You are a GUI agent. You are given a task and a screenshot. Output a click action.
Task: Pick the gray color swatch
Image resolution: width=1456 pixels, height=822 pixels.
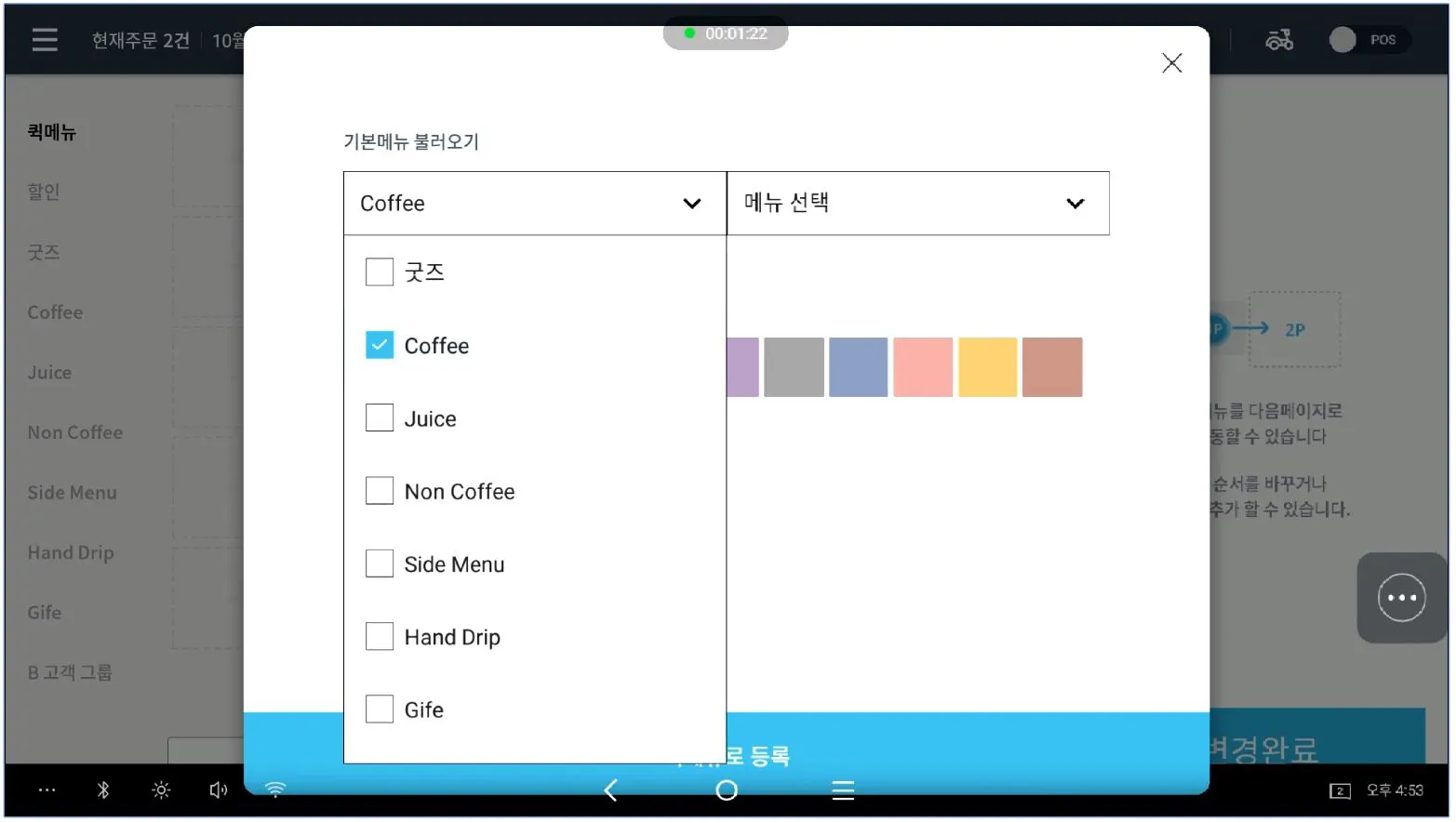click(x=794, y=367)
